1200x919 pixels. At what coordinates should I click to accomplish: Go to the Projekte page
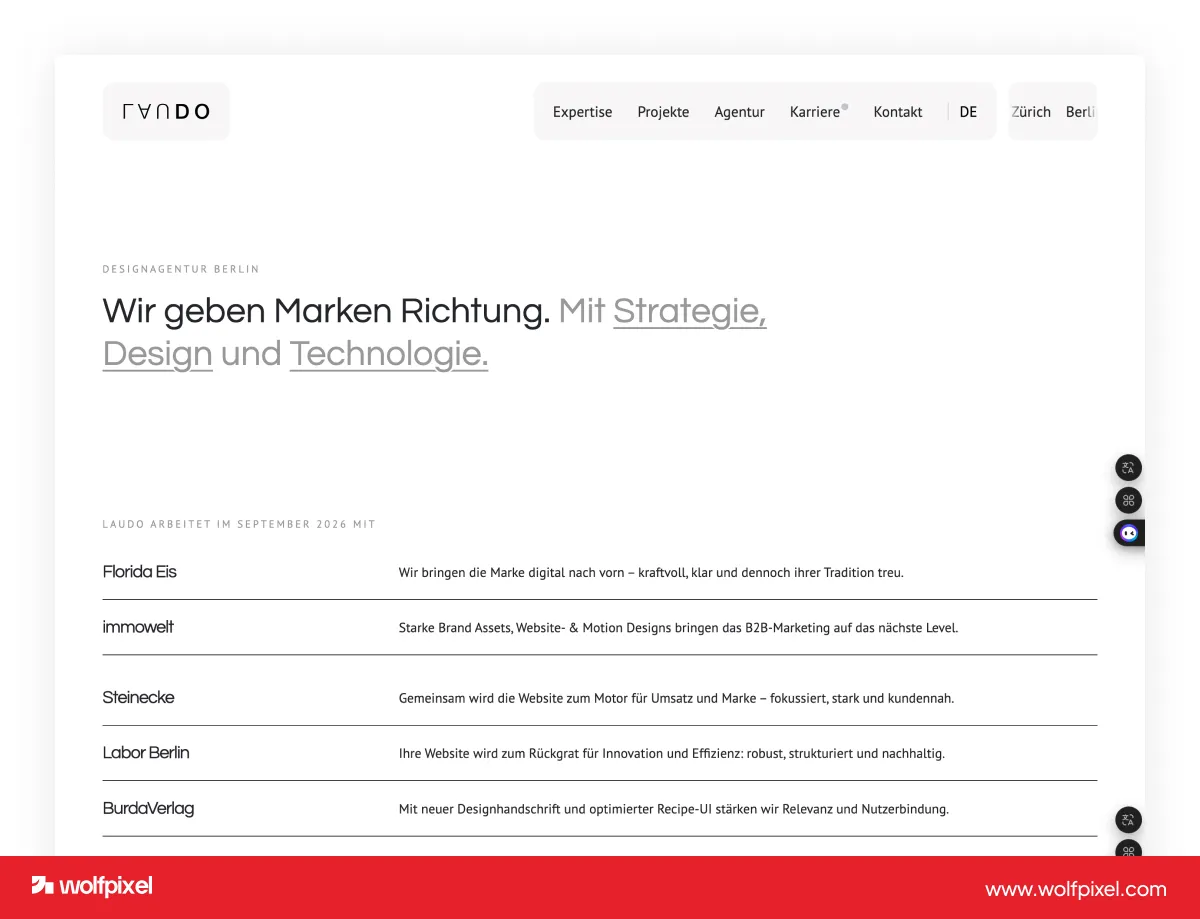pyautogui.click(x=663, y=112)
